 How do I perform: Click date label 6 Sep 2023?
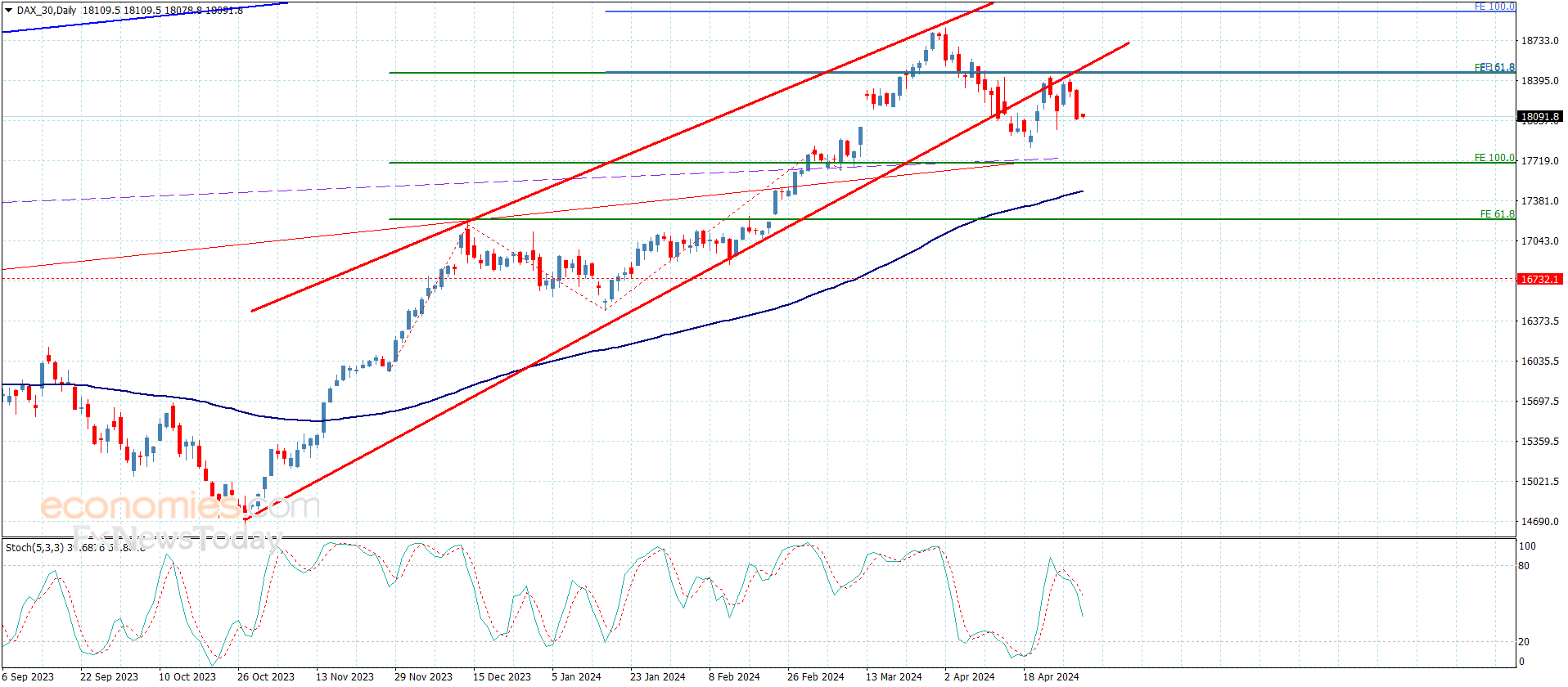pyautogui.click(x=28, y=676)
